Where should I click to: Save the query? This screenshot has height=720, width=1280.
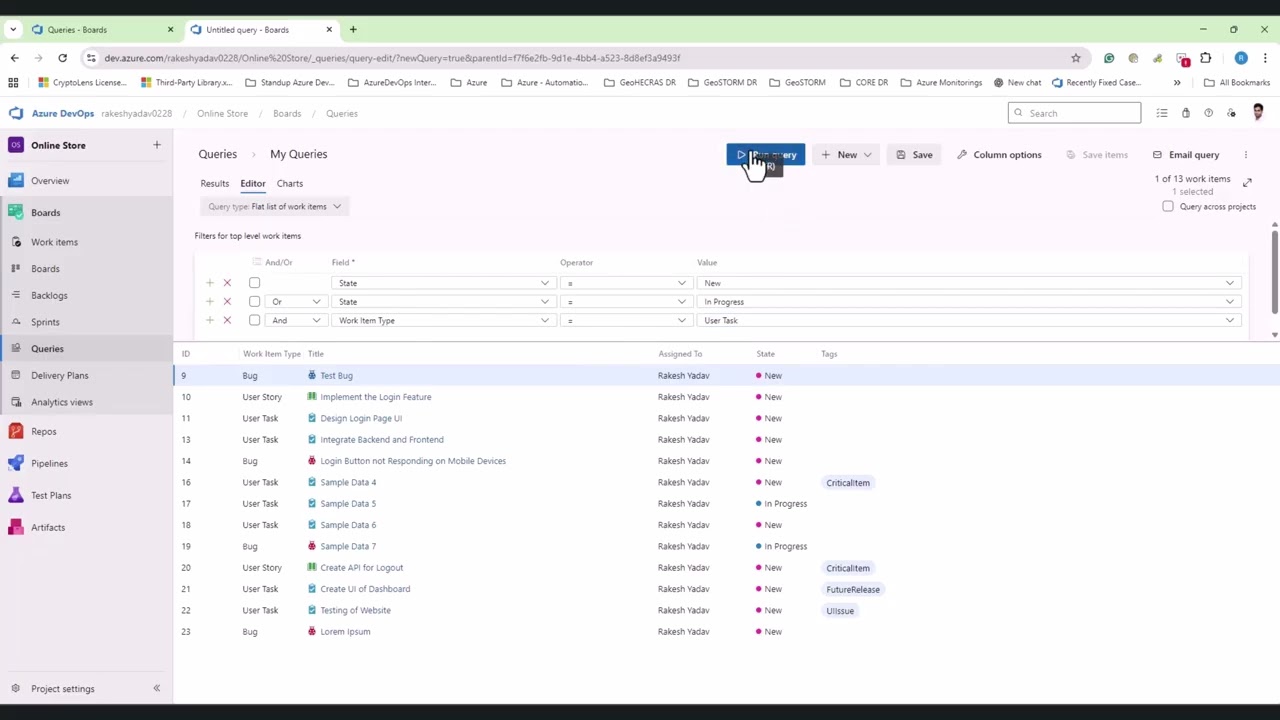[914, 155]
